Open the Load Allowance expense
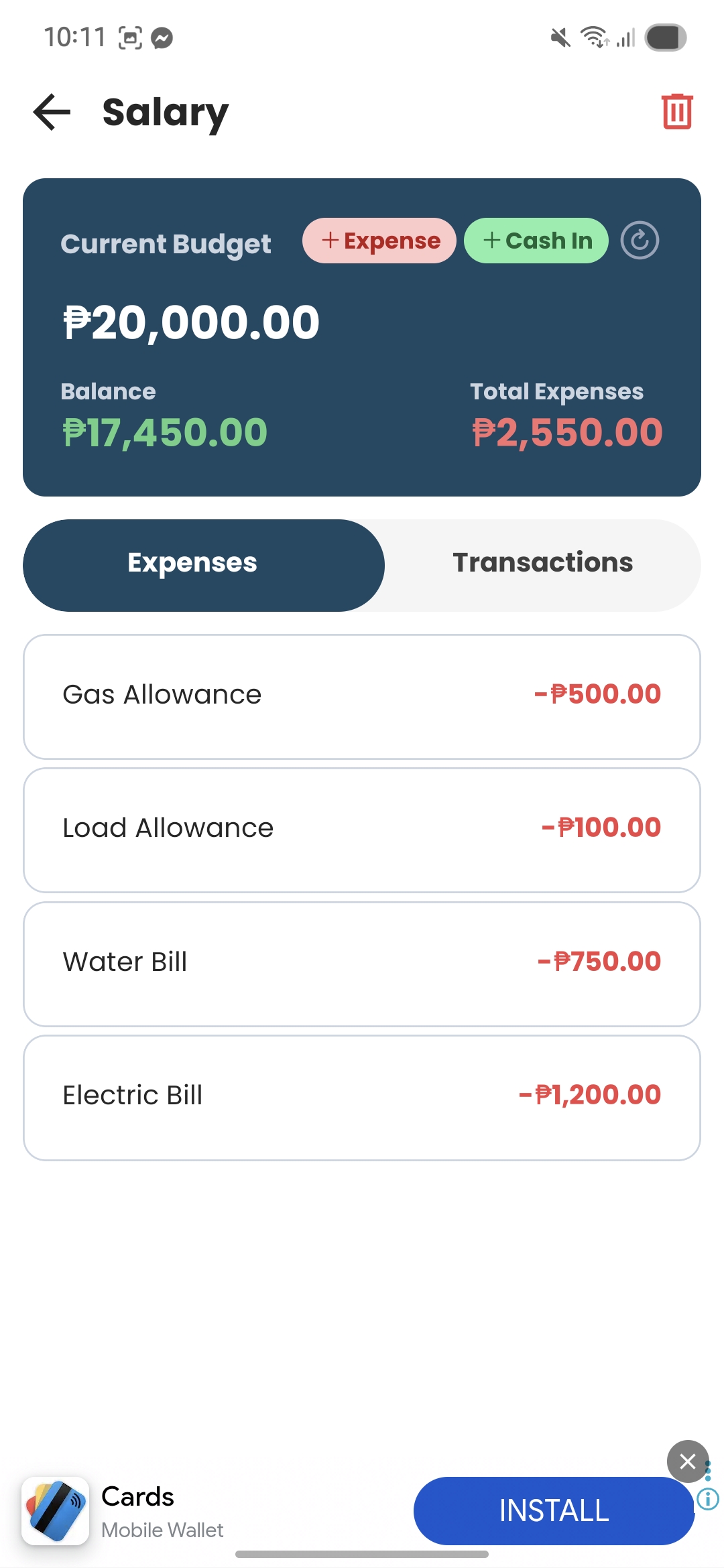Viewport: 724px width, 1568px height. point(362,830)
